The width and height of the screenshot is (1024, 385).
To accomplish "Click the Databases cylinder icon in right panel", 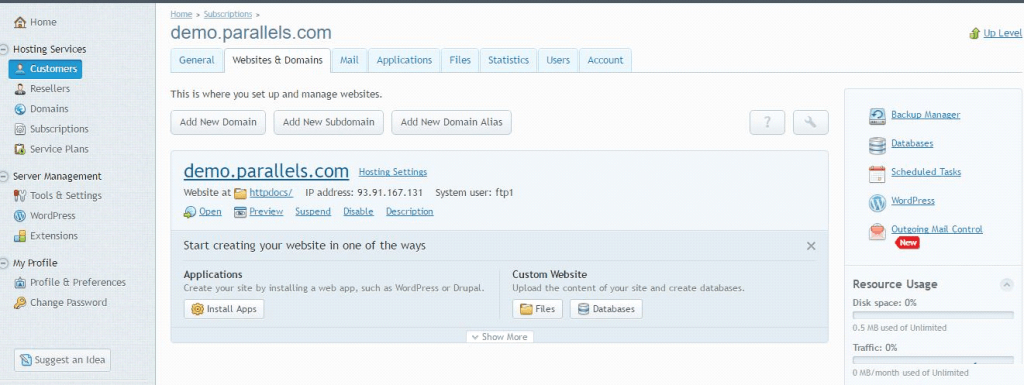I will 877,146.
